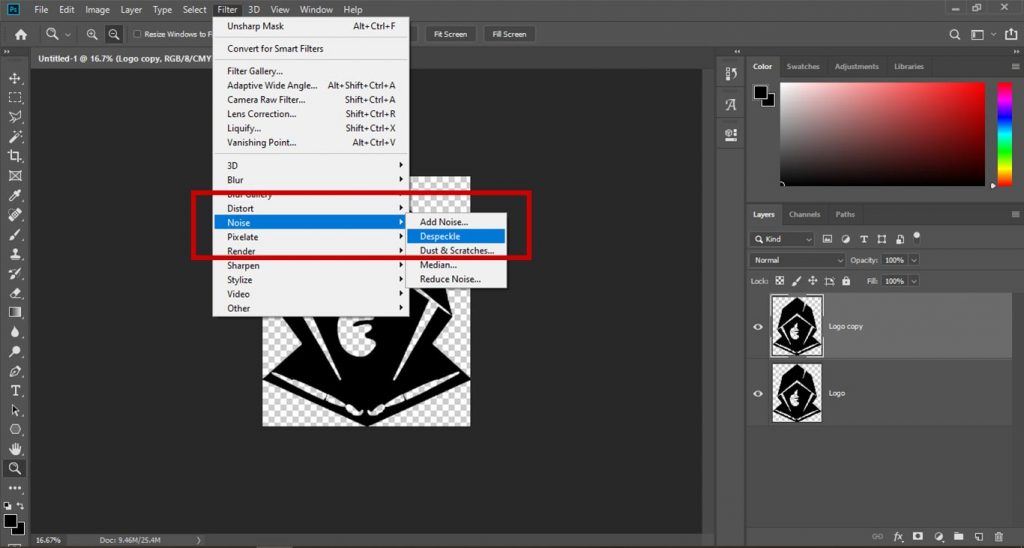The image size is (1024, 548).
Task: Open the Layers panel menu
Action: [1016, 214]
